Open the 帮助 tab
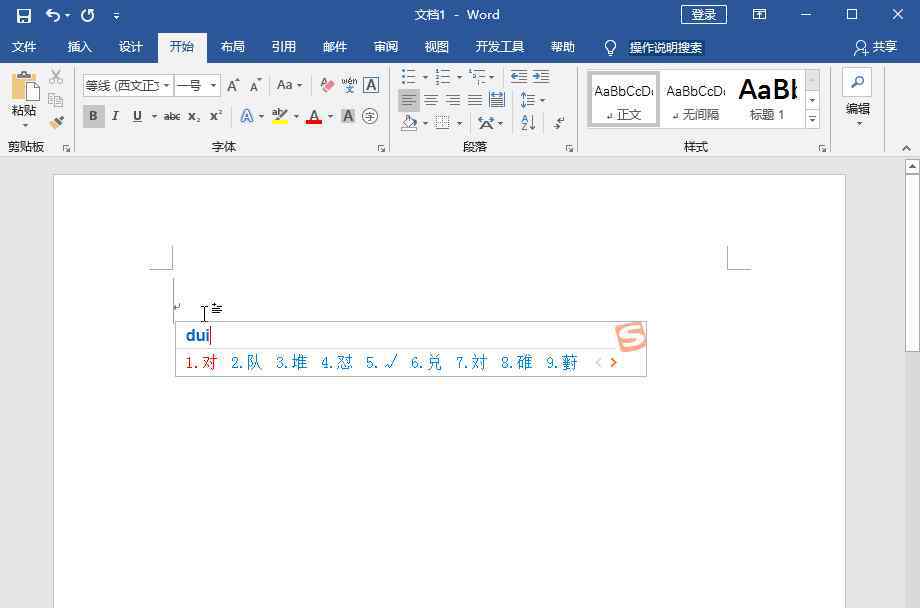Image resolution: width=920 pixels, height=608 pixels. coord(563,47)
